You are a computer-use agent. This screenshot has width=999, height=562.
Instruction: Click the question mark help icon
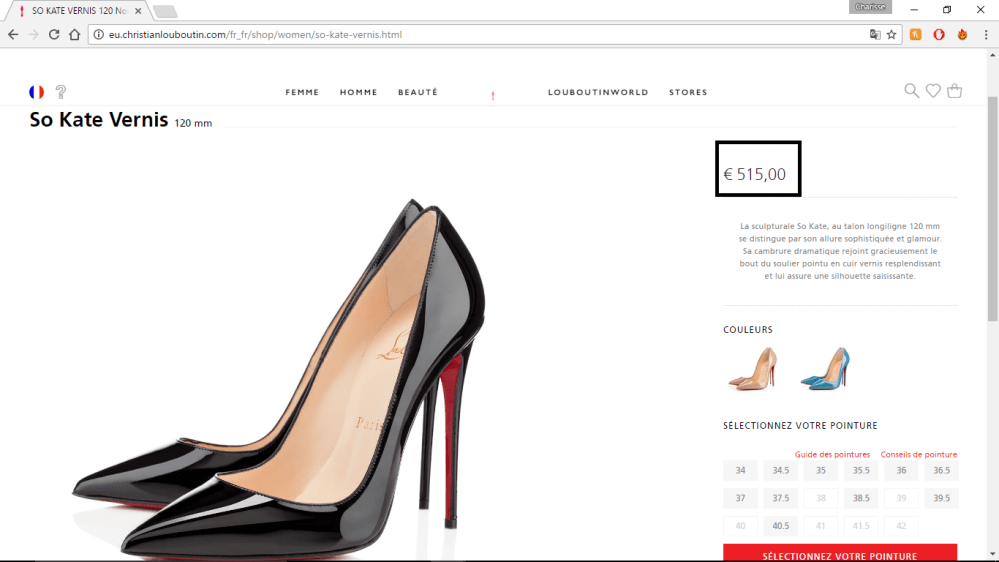(61, 92)
